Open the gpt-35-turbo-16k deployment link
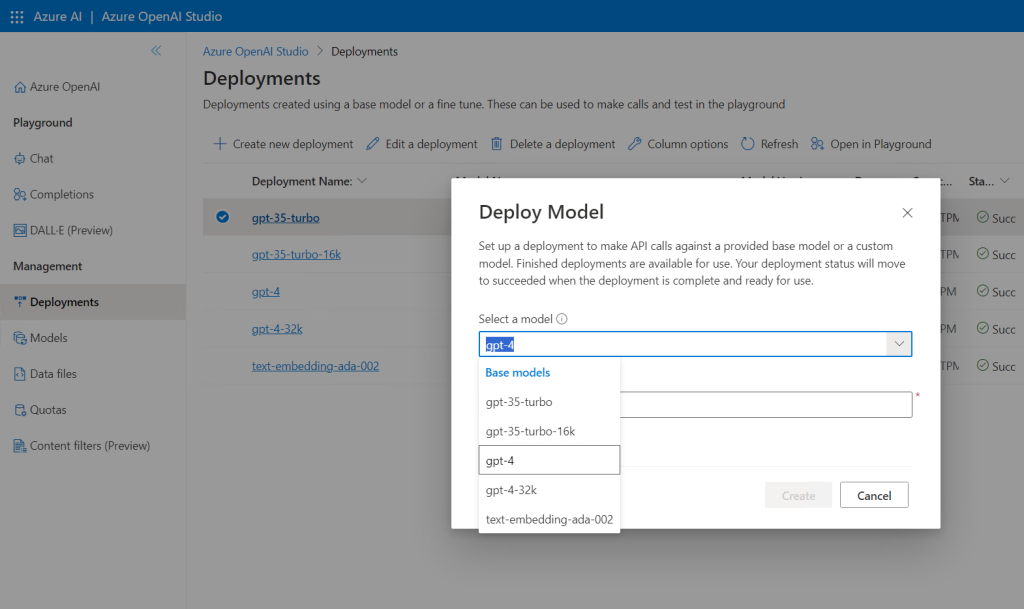The image size is (1024, 609). click(296, 254)
